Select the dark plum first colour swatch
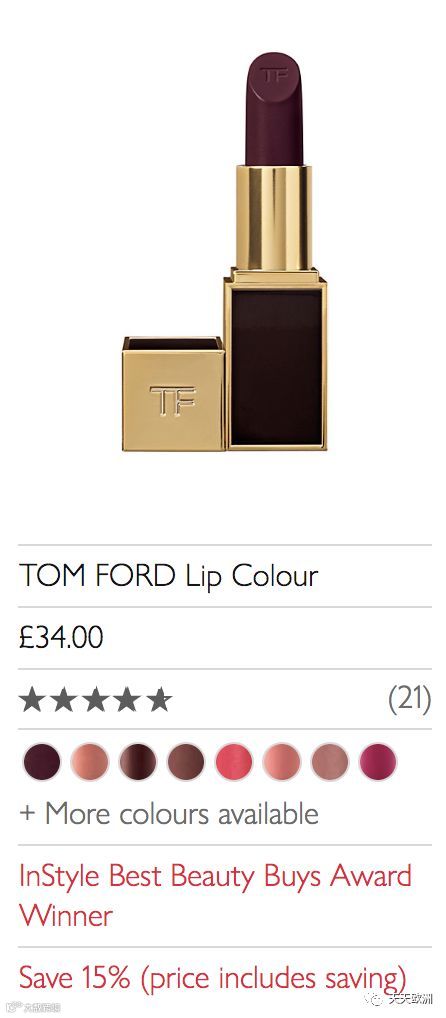Screen dimensions: 446x1018 click(42, 762)
